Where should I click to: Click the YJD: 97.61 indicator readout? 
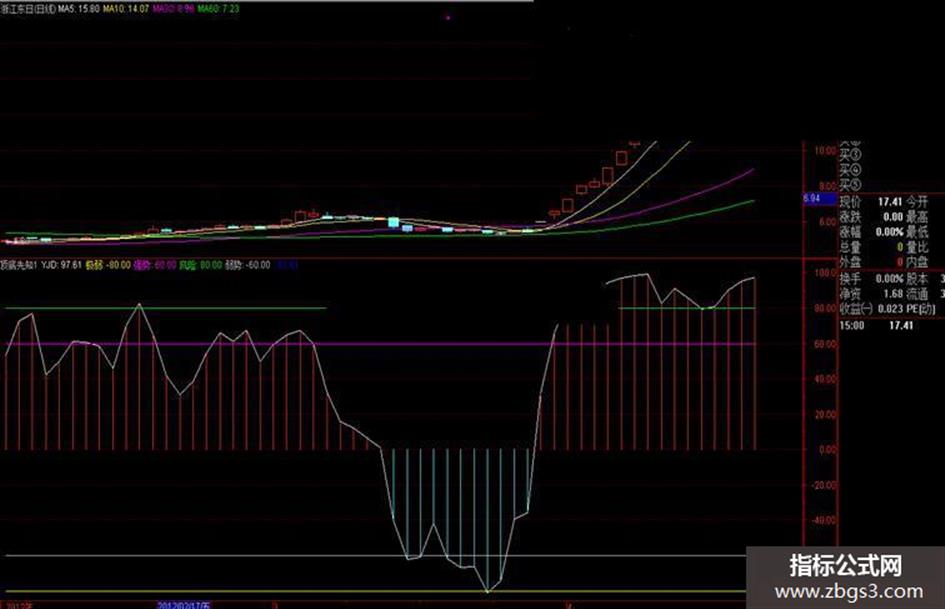click(x=61, y=265)
